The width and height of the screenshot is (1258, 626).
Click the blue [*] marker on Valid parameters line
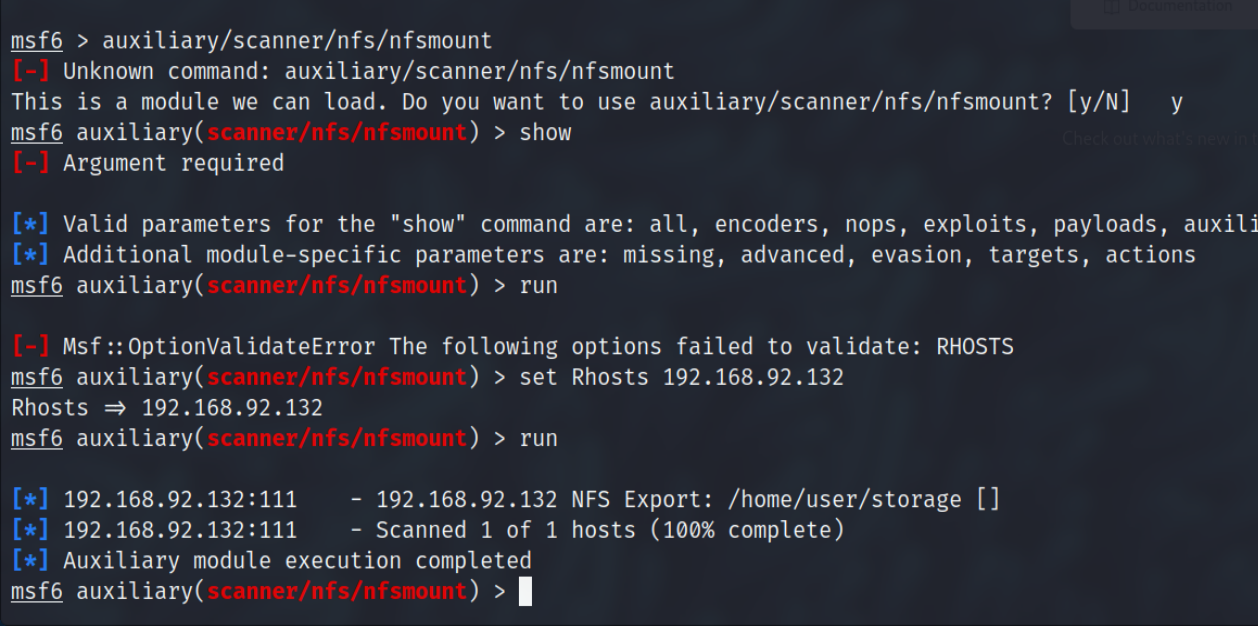pyautogui.click(x=30, y=224)
